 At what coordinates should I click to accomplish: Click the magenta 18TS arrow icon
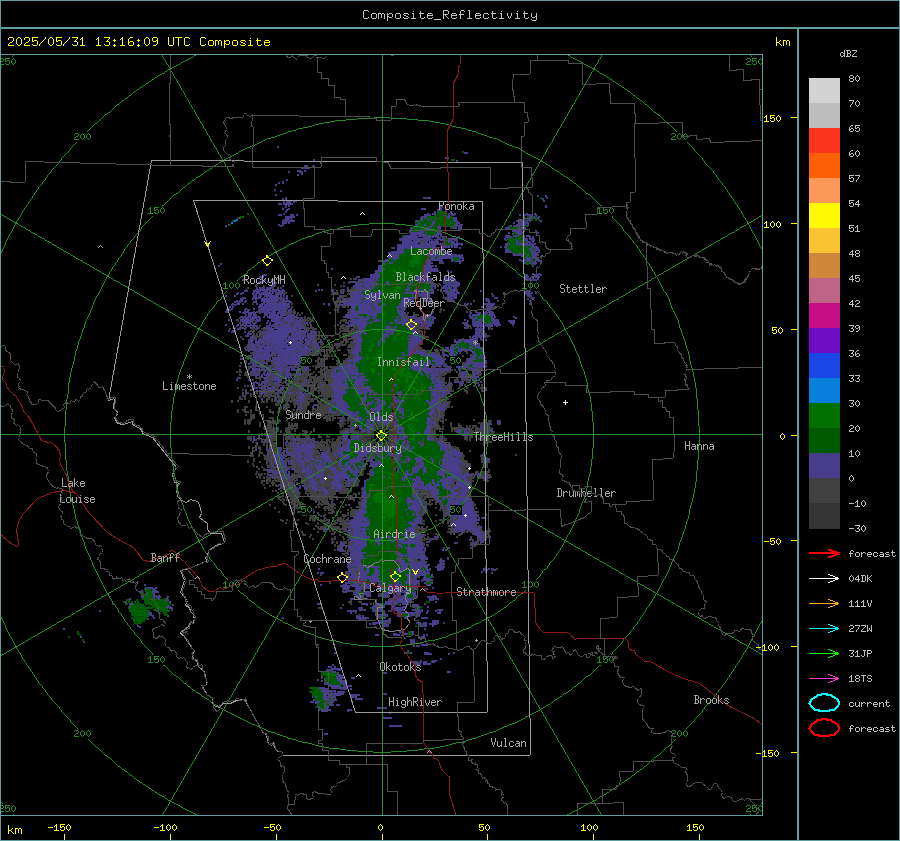[x=824, y=679]
